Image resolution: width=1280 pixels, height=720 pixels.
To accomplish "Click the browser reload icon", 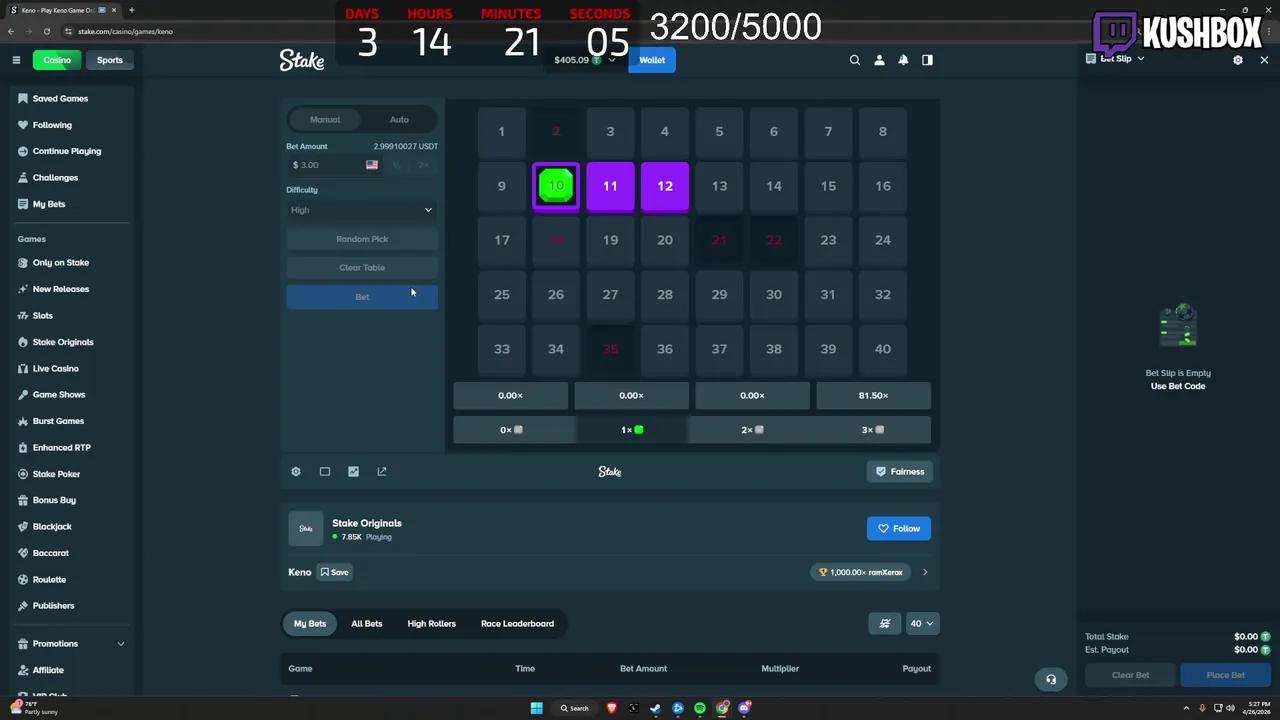I will coord(46,31).
